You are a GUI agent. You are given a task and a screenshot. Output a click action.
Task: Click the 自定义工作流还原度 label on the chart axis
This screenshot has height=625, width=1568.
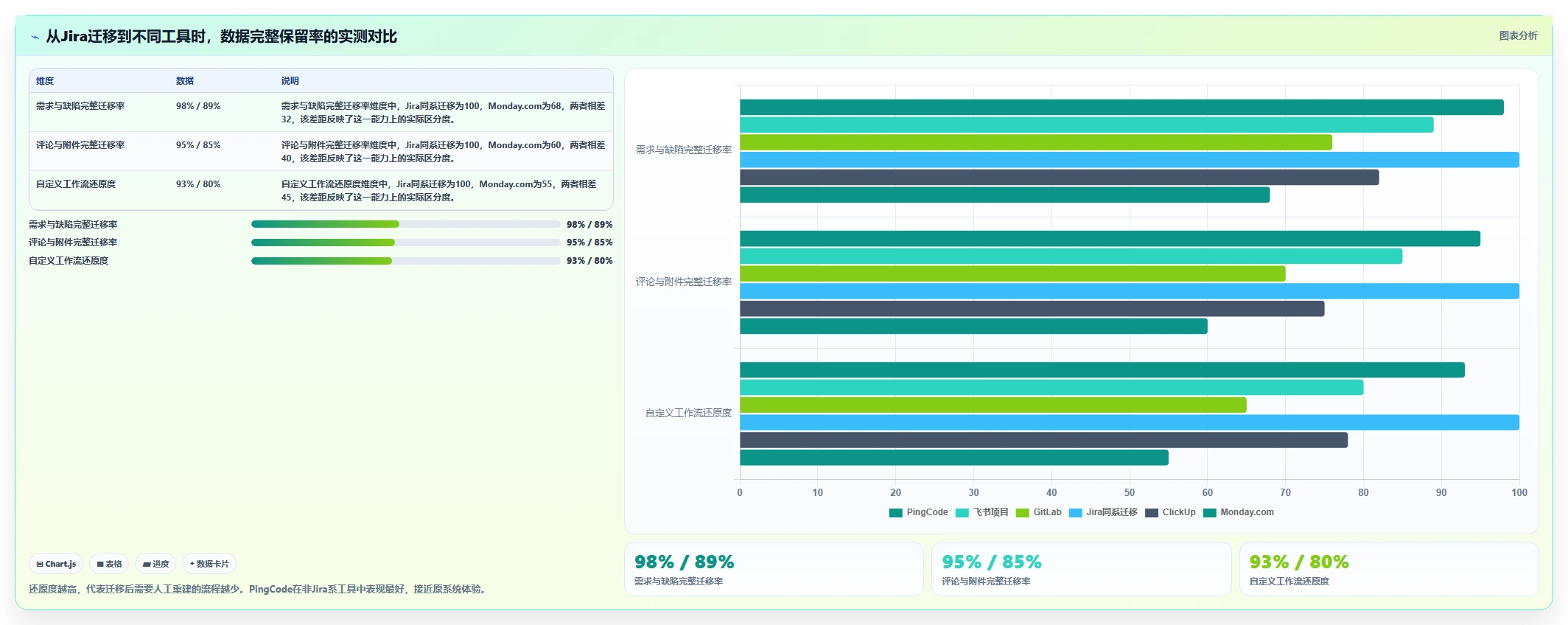688,413
